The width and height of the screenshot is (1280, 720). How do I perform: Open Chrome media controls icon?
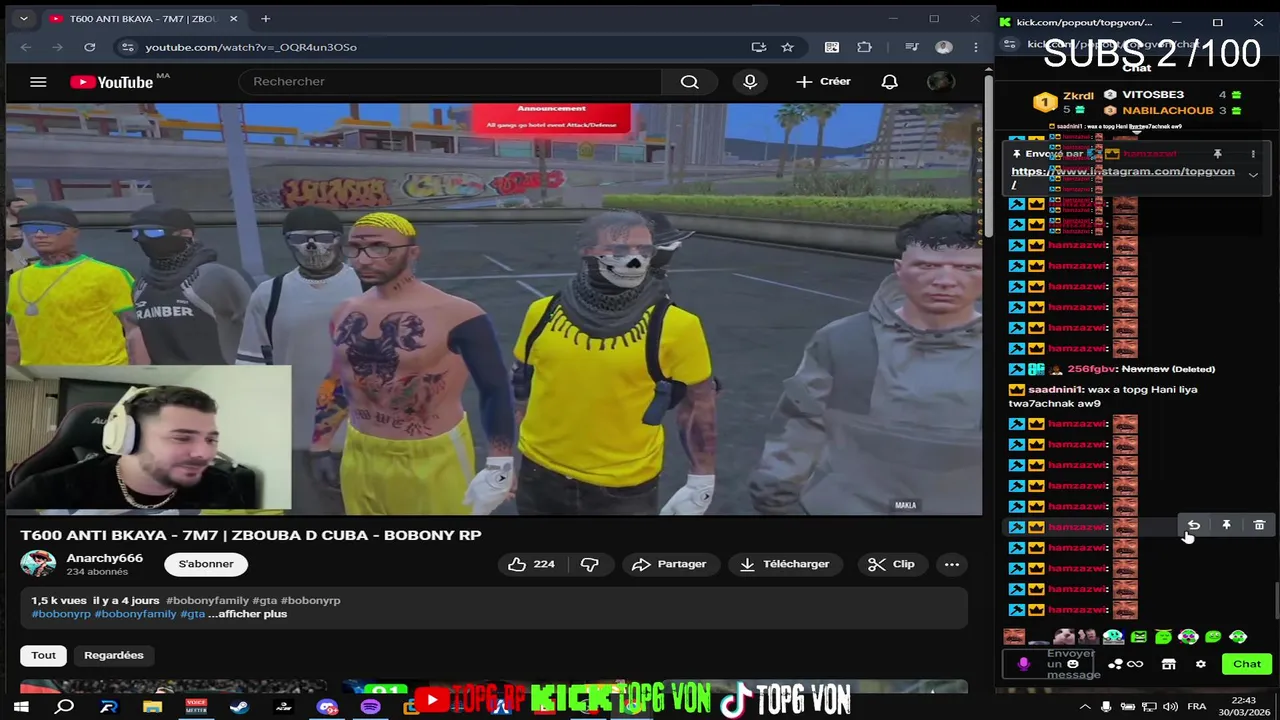pyautogui.click(x=911, y=47)
